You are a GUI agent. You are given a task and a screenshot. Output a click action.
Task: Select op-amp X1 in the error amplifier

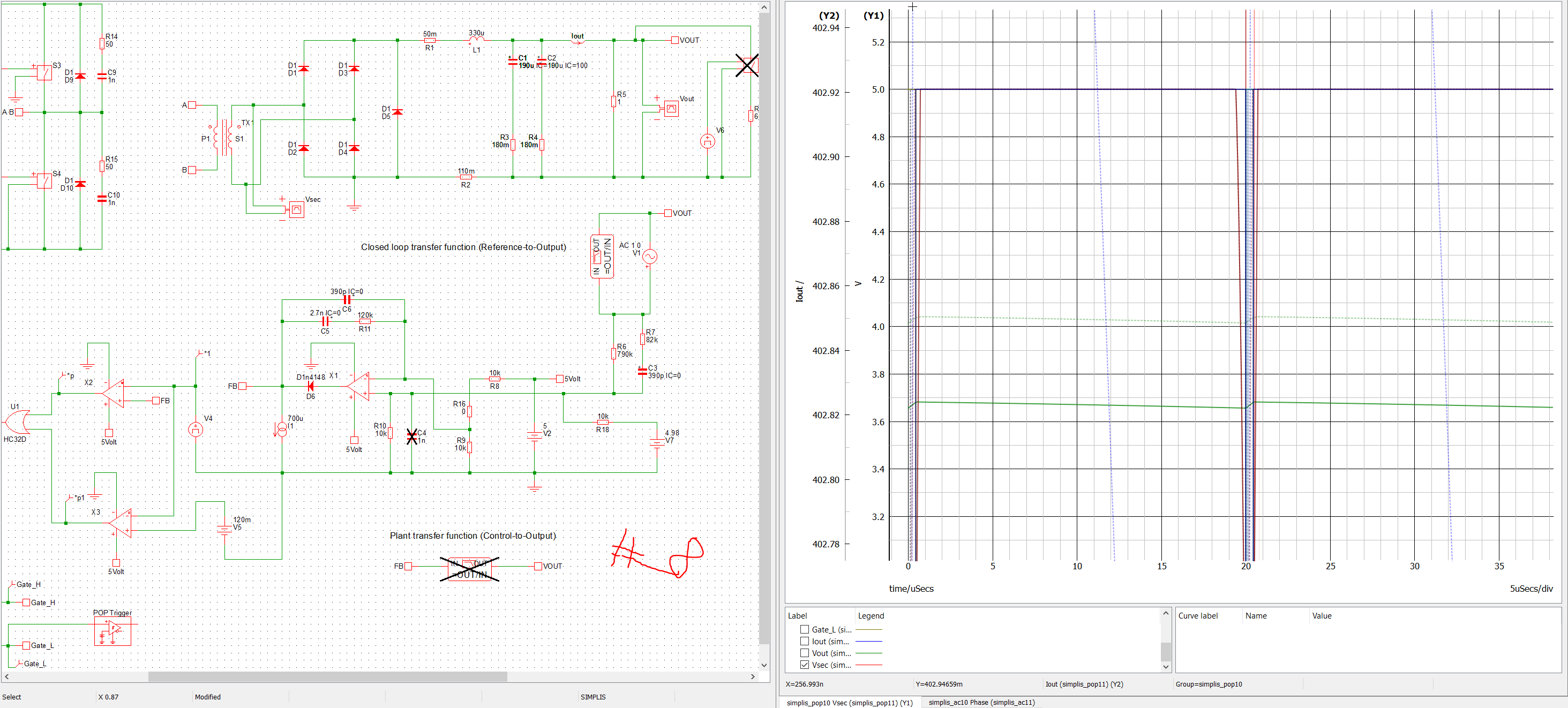(358, 386)
